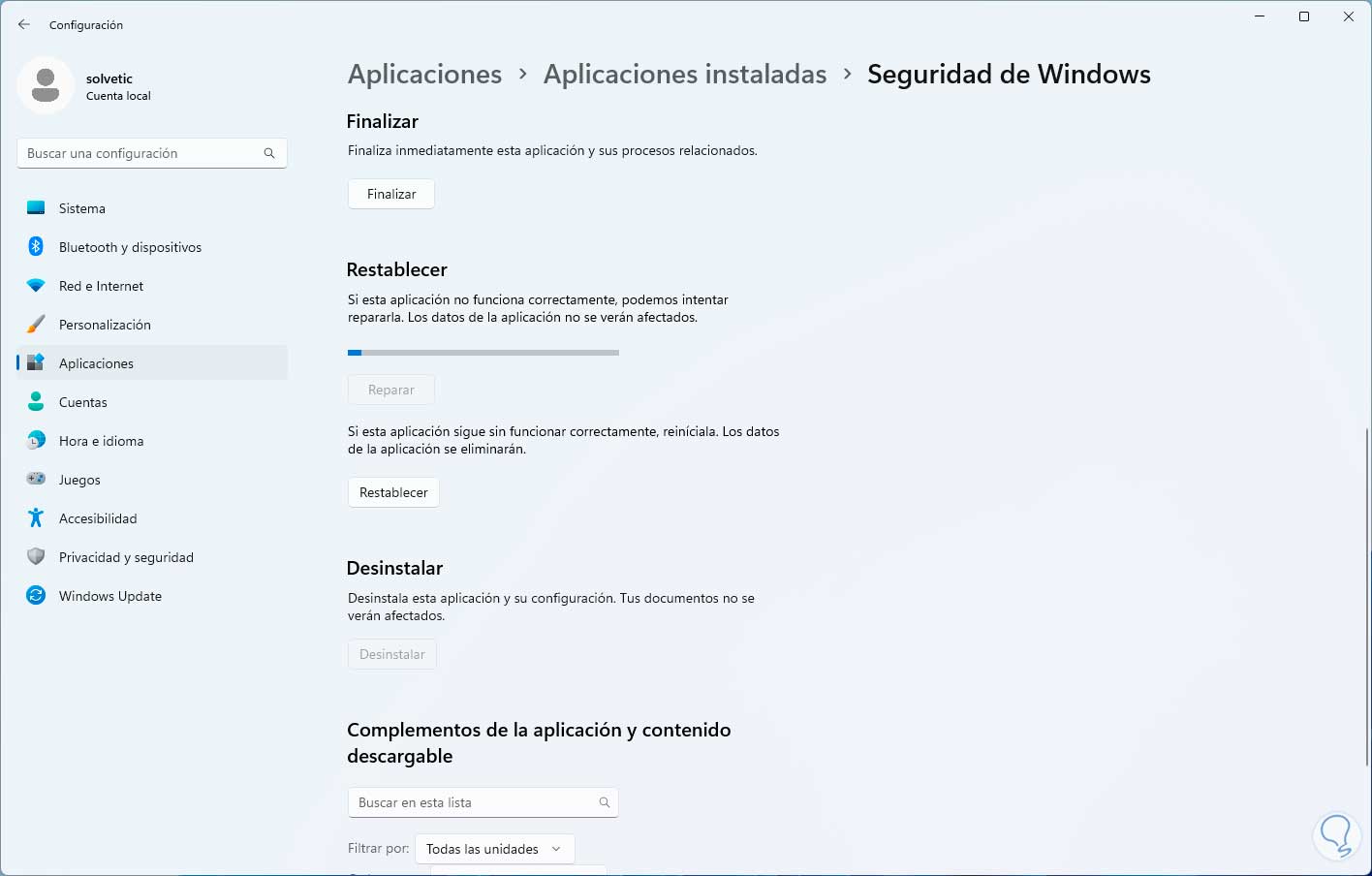Open Privacidad y seguridad section
Viewport: 1372px width, 876px height.
coord(152,557)
